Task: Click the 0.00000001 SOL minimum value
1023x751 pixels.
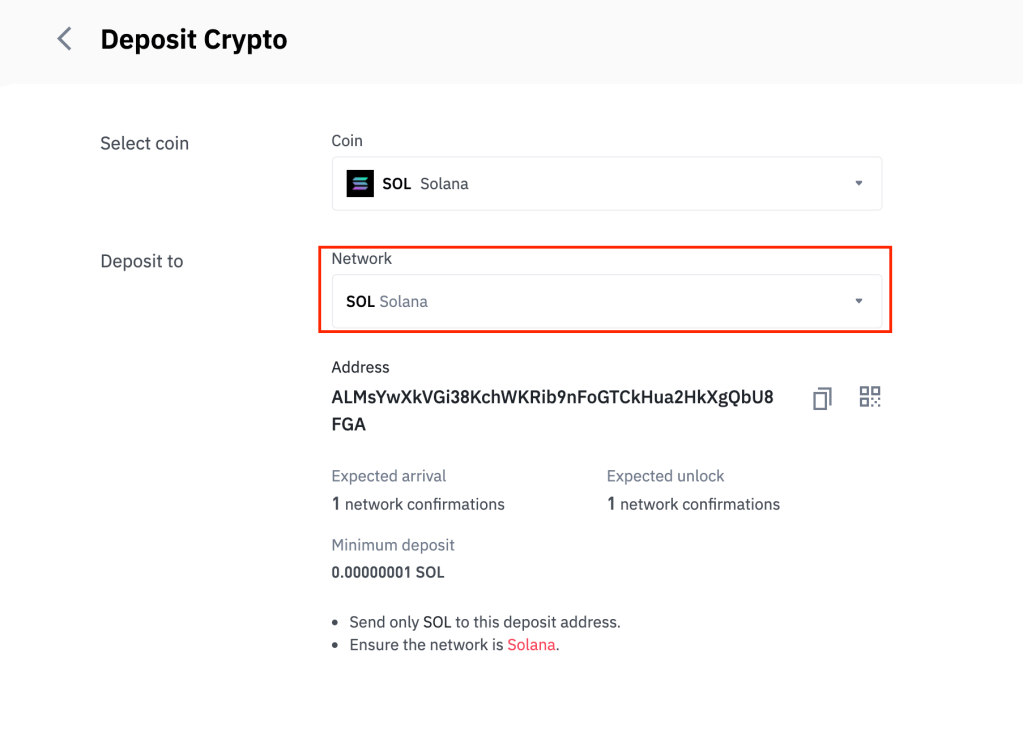Action: pyautogui.click(x=388, y=573)
